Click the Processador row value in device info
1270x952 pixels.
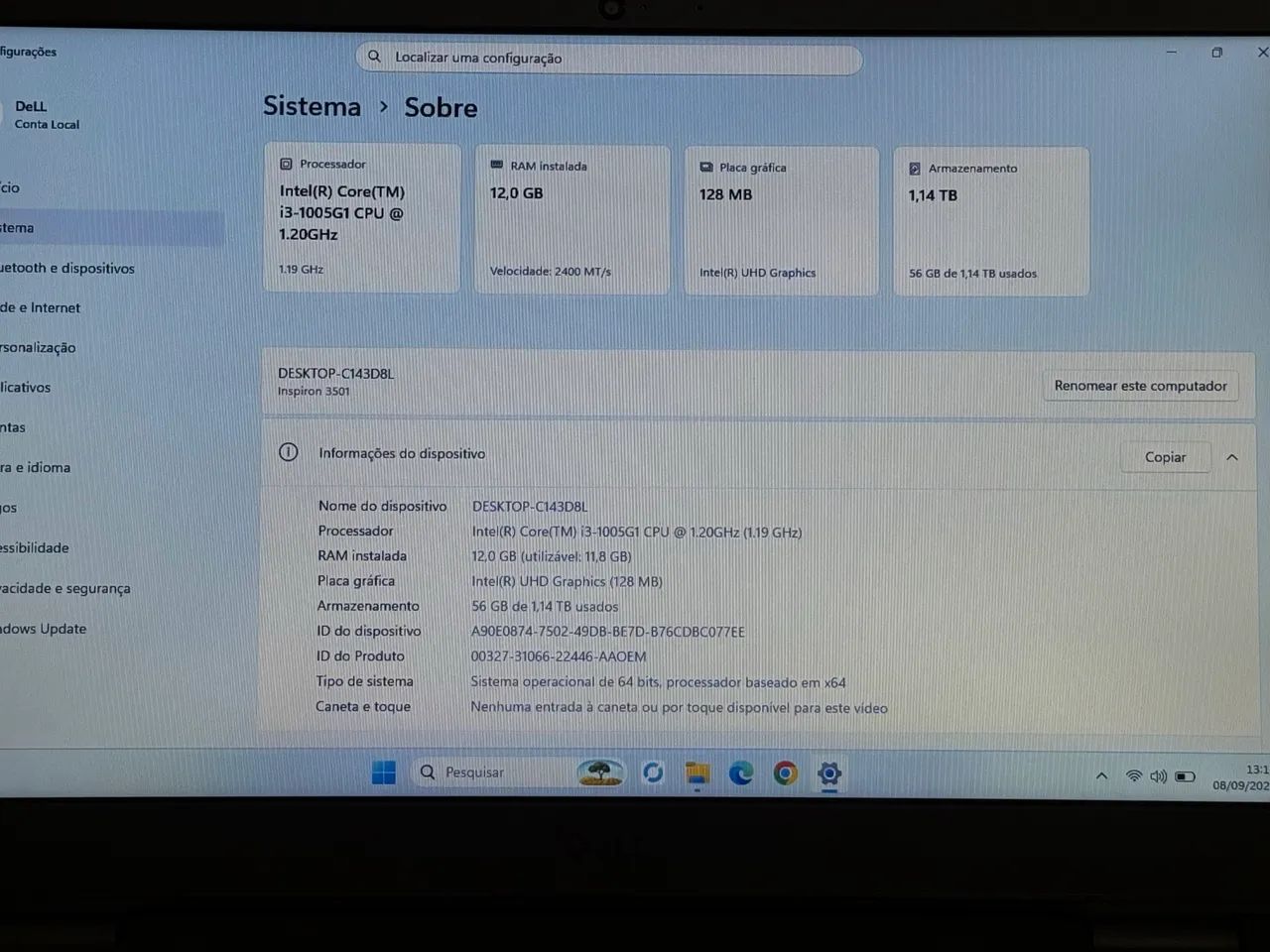coord(636,532)
